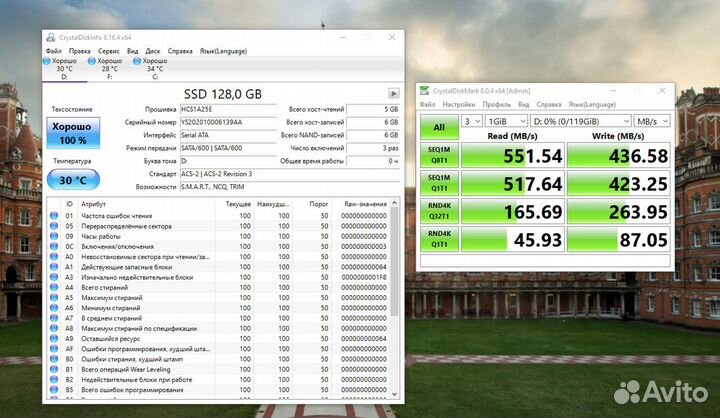
Task: Click the CrystalDiskMark title bar app icon
Action: click(x=425, y=90)
